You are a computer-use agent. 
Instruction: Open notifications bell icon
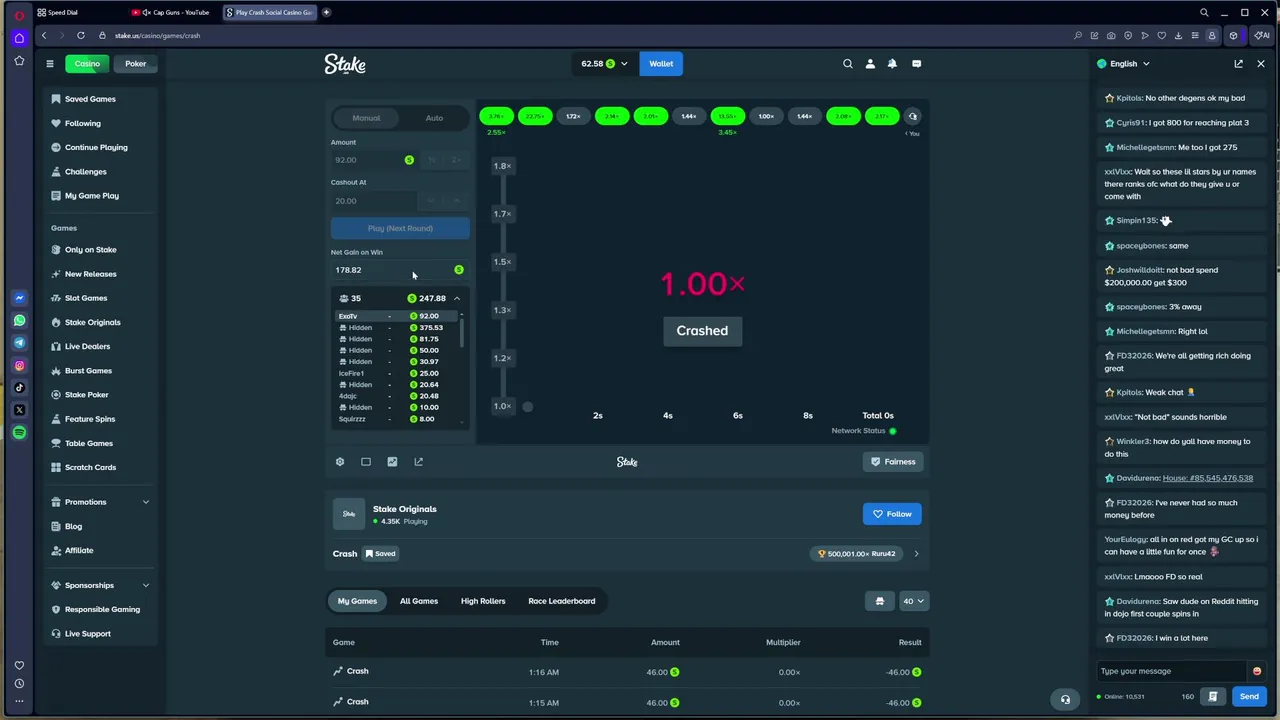(x=892, y=64)
